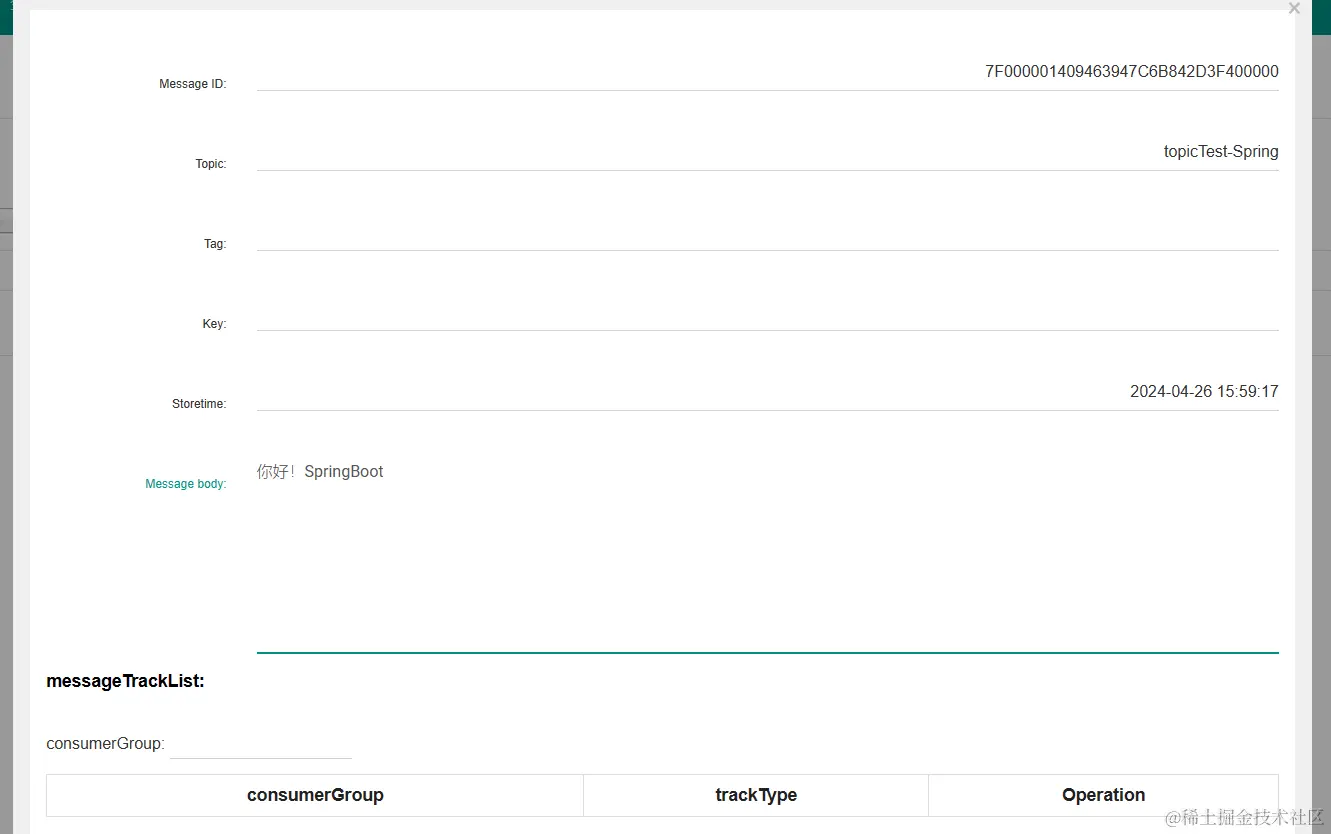Click the Tag label
1331x834 pixels.
pos(215,244)
